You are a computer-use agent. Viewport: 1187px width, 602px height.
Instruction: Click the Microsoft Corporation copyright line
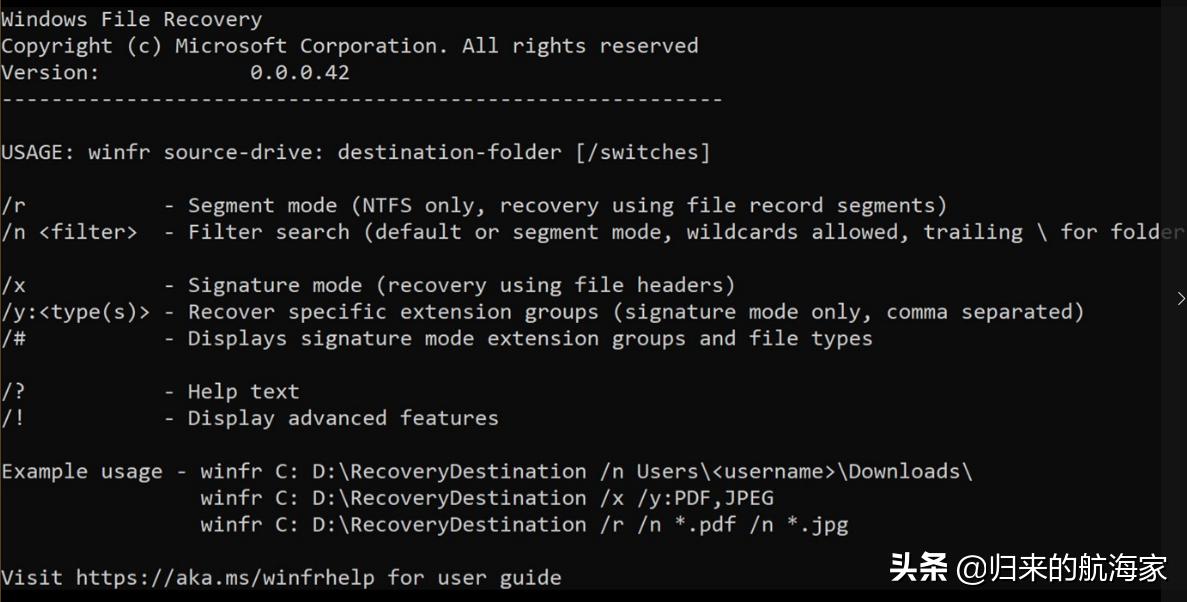(349, 46)
